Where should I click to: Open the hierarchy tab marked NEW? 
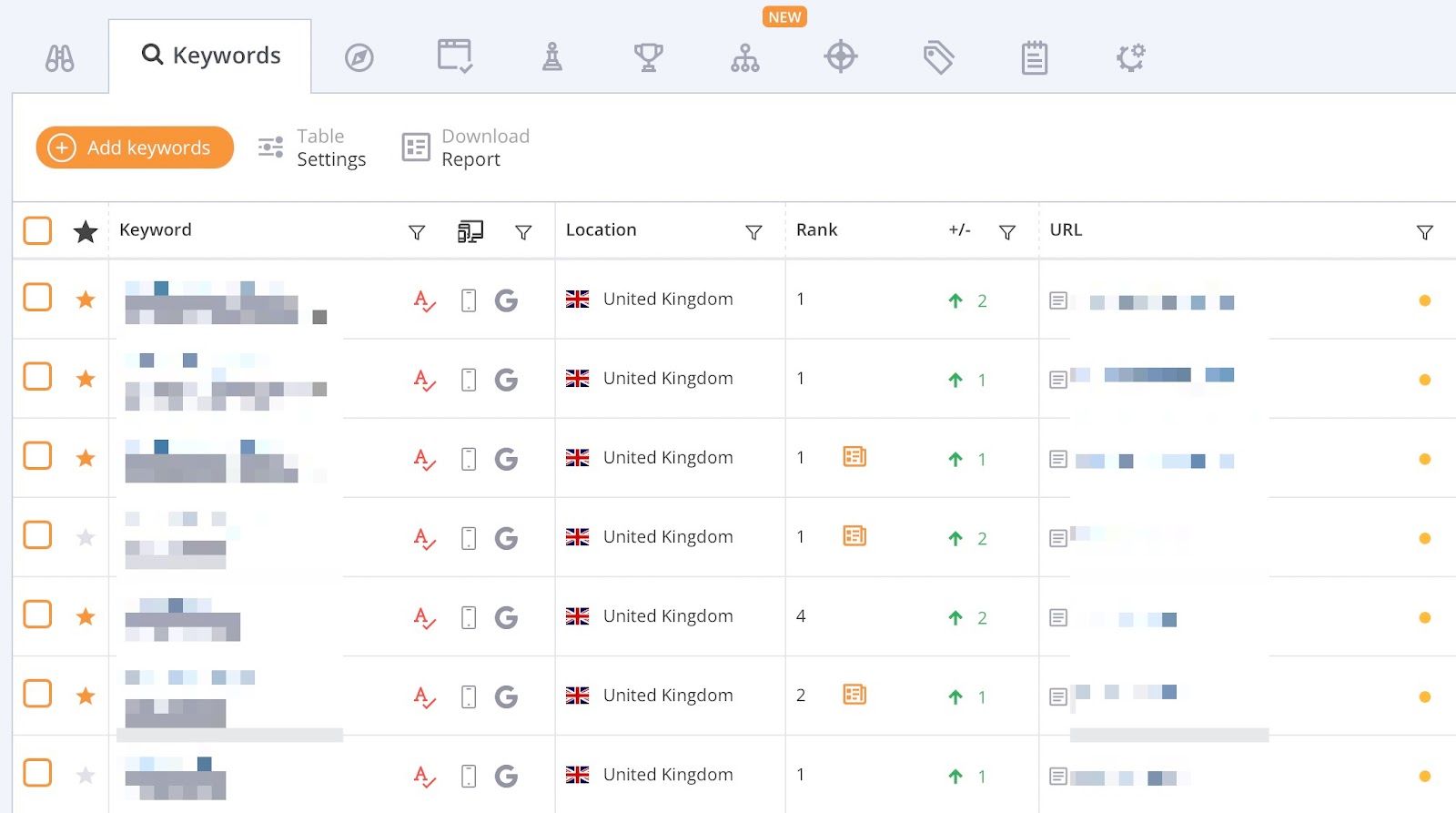(x=745, y=57)
